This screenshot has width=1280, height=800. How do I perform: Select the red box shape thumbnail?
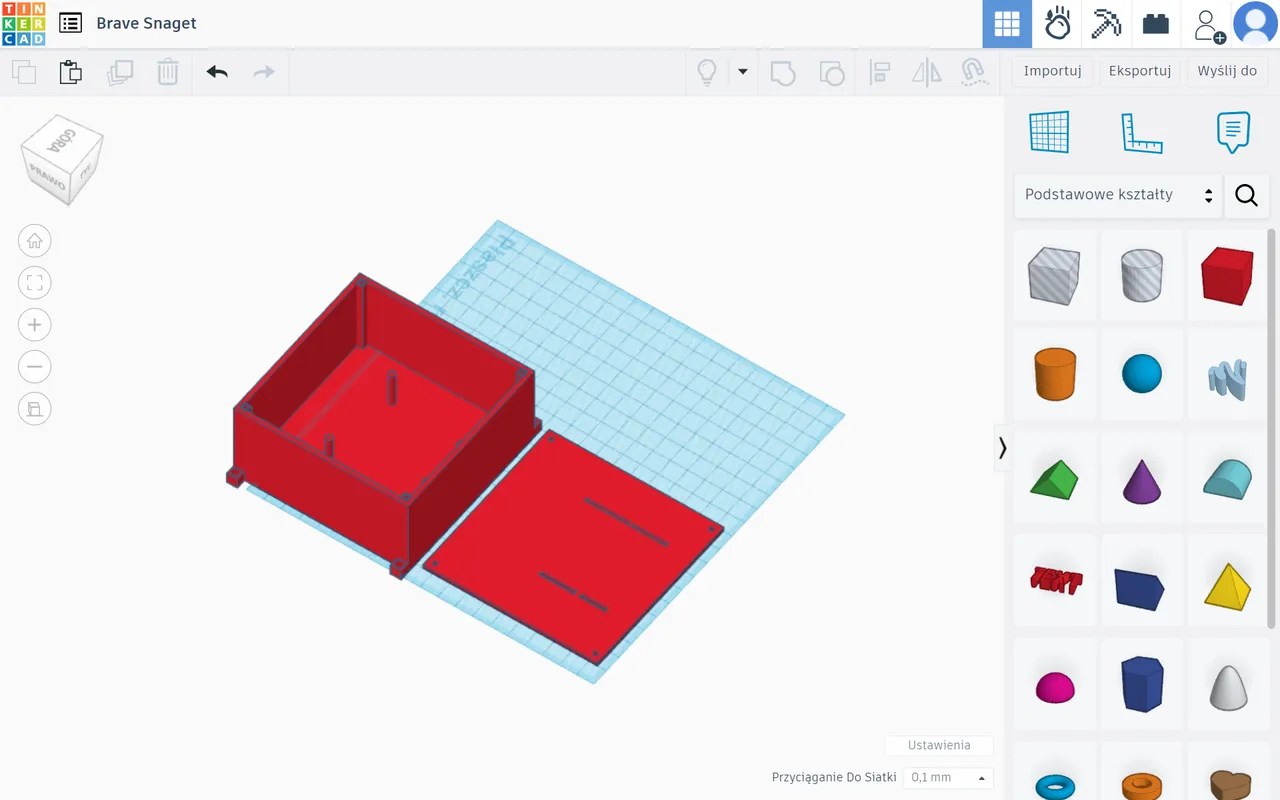click(1227, 275)
